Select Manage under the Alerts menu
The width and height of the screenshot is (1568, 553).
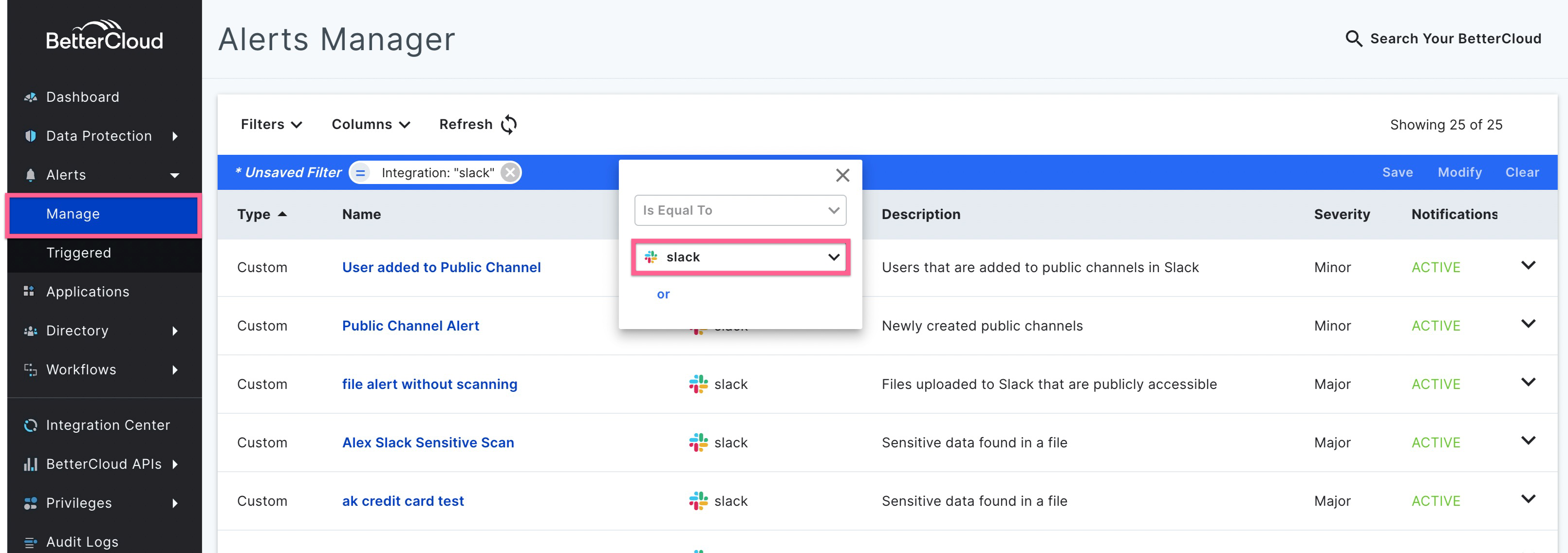tap(73, 214)
